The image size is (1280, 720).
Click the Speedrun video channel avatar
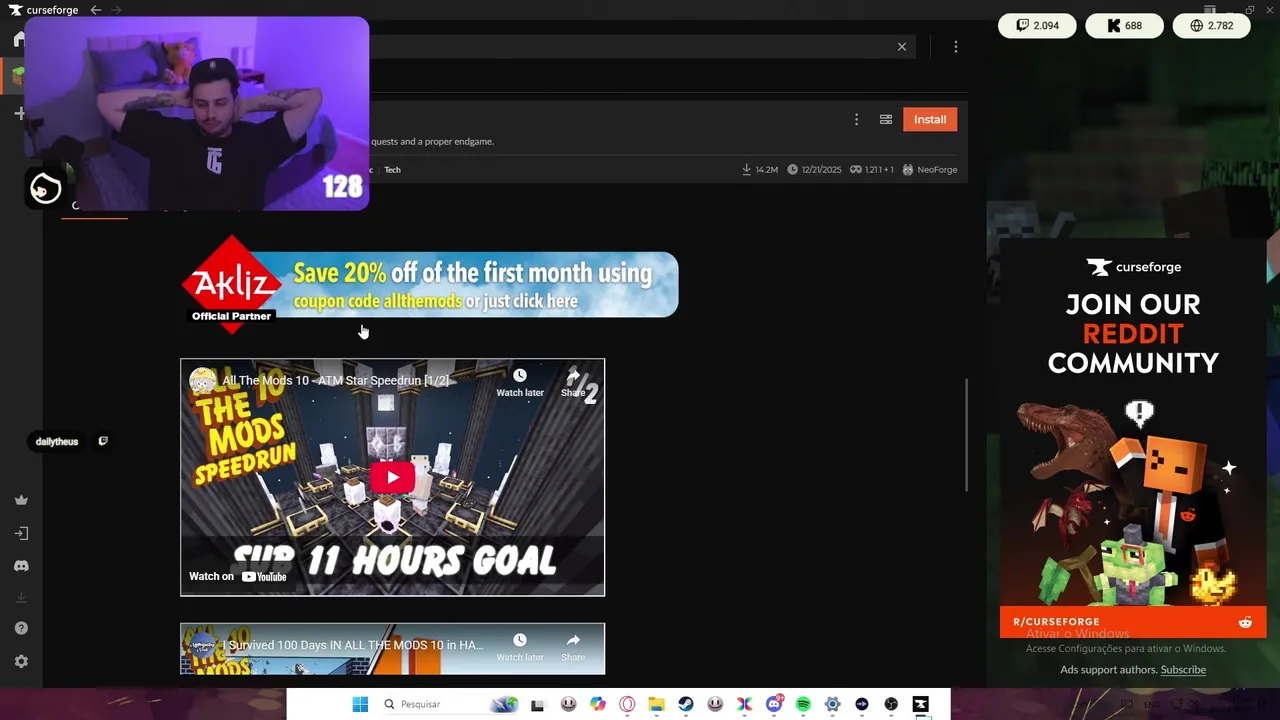coord(203,381)
